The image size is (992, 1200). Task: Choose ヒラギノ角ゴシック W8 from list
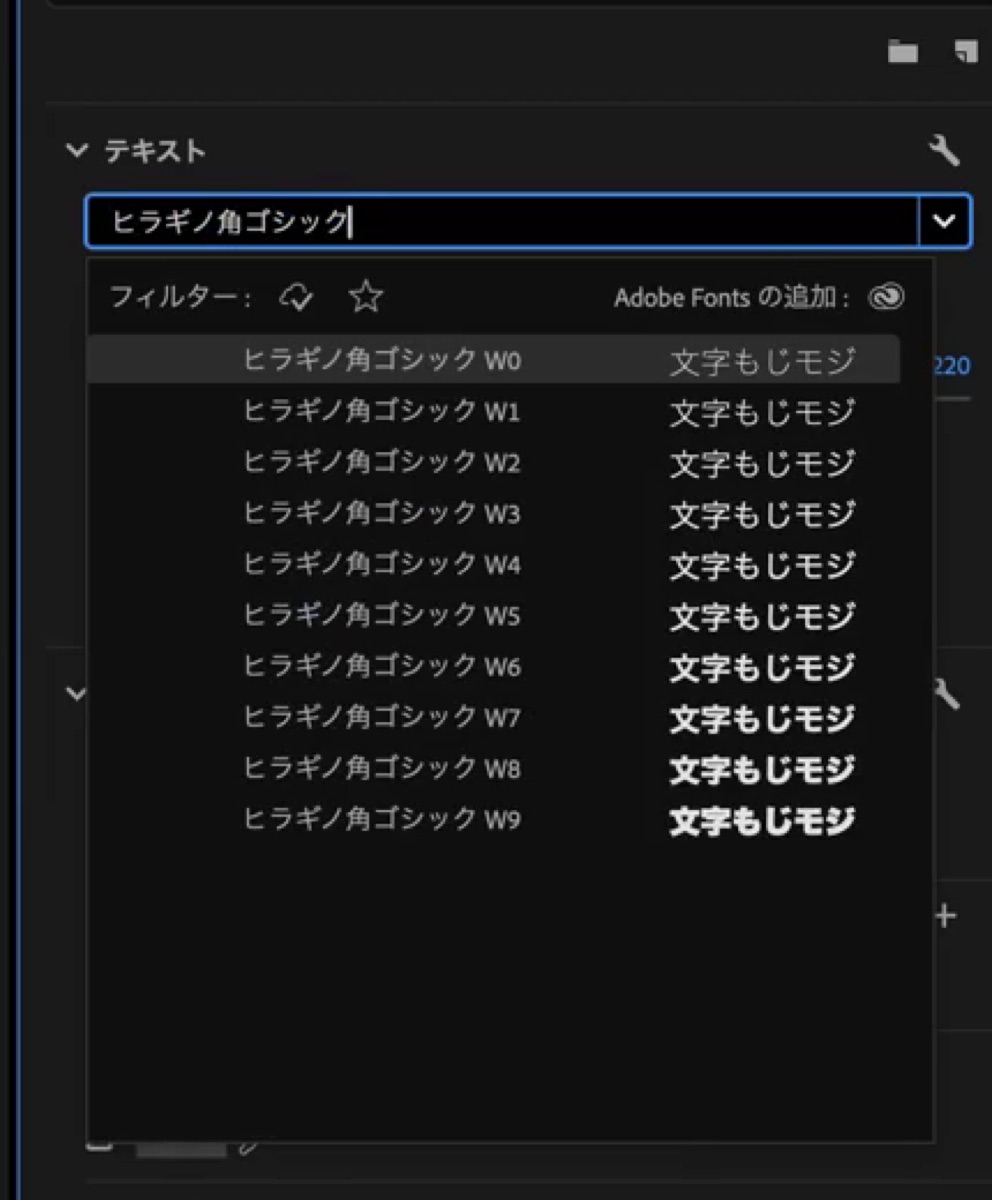494,768
